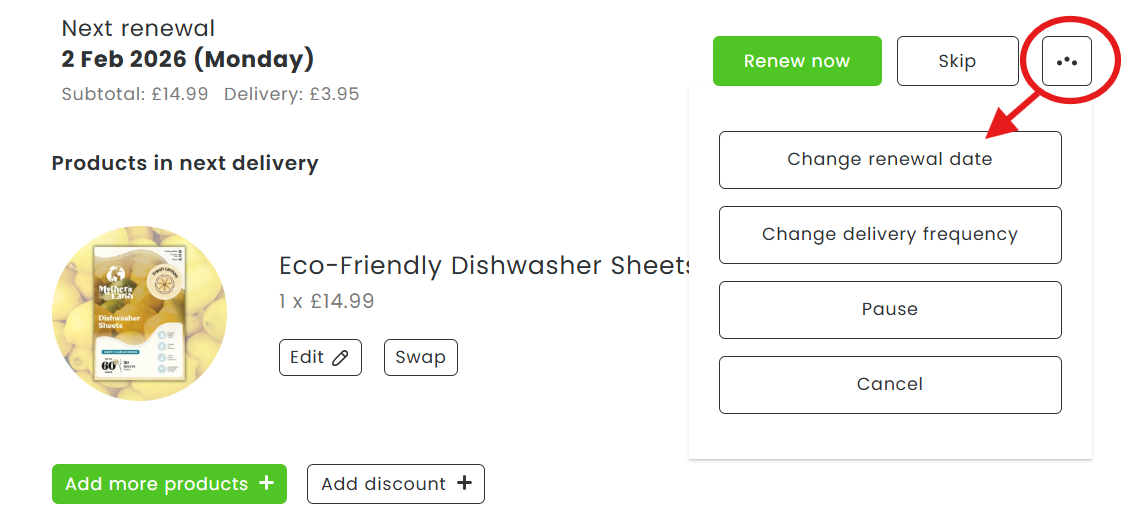
Task: Pause the subscription from the menu
Action: 889,309
